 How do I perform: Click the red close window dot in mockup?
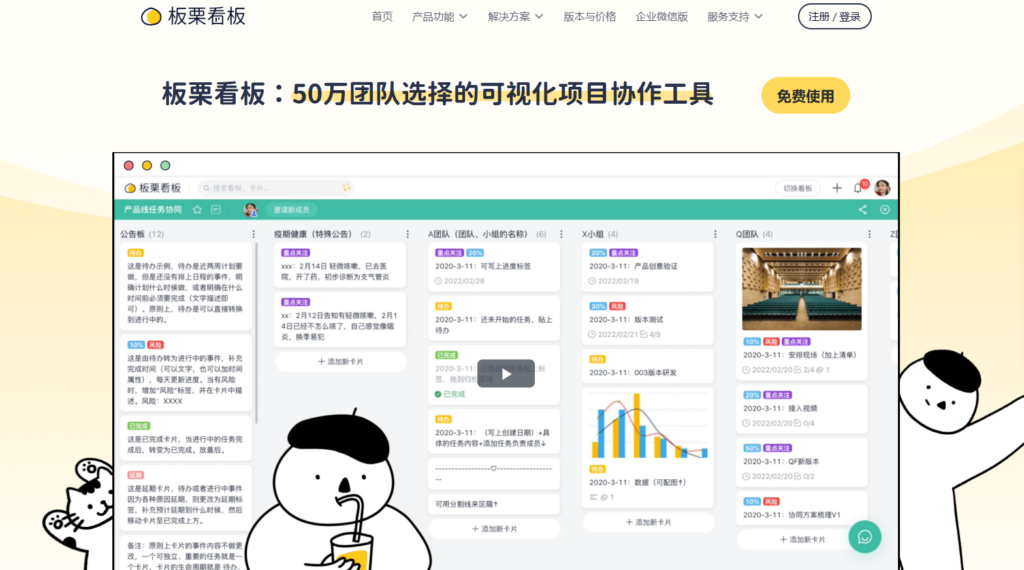coord(129,166)
